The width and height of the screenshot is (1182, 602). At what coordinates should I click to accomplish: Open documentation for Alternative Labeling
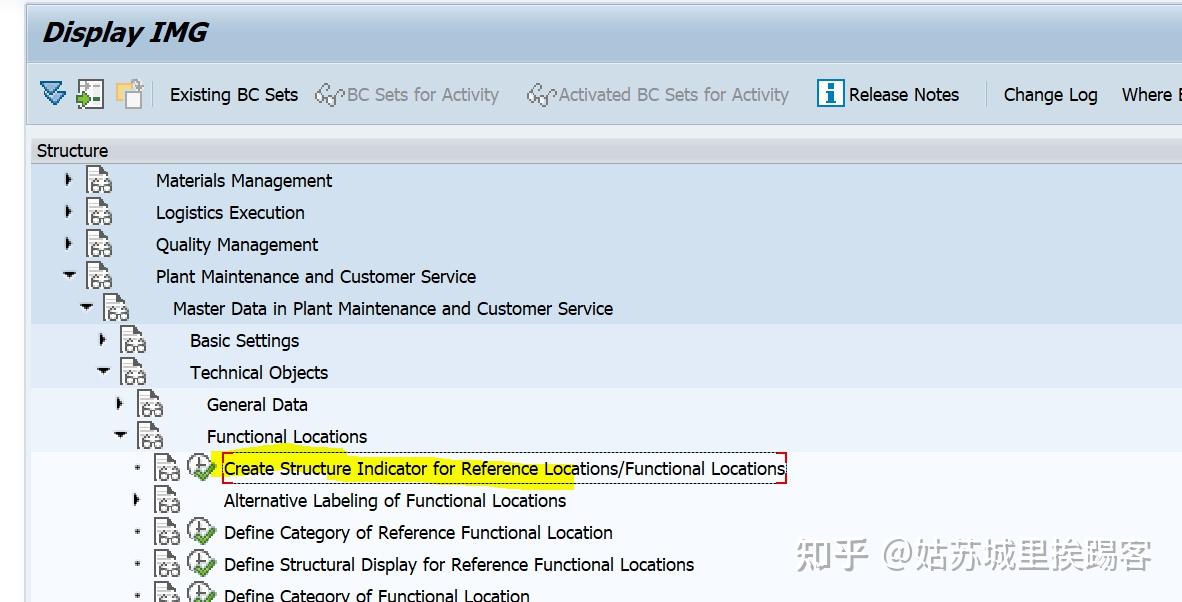click(167, 500)
